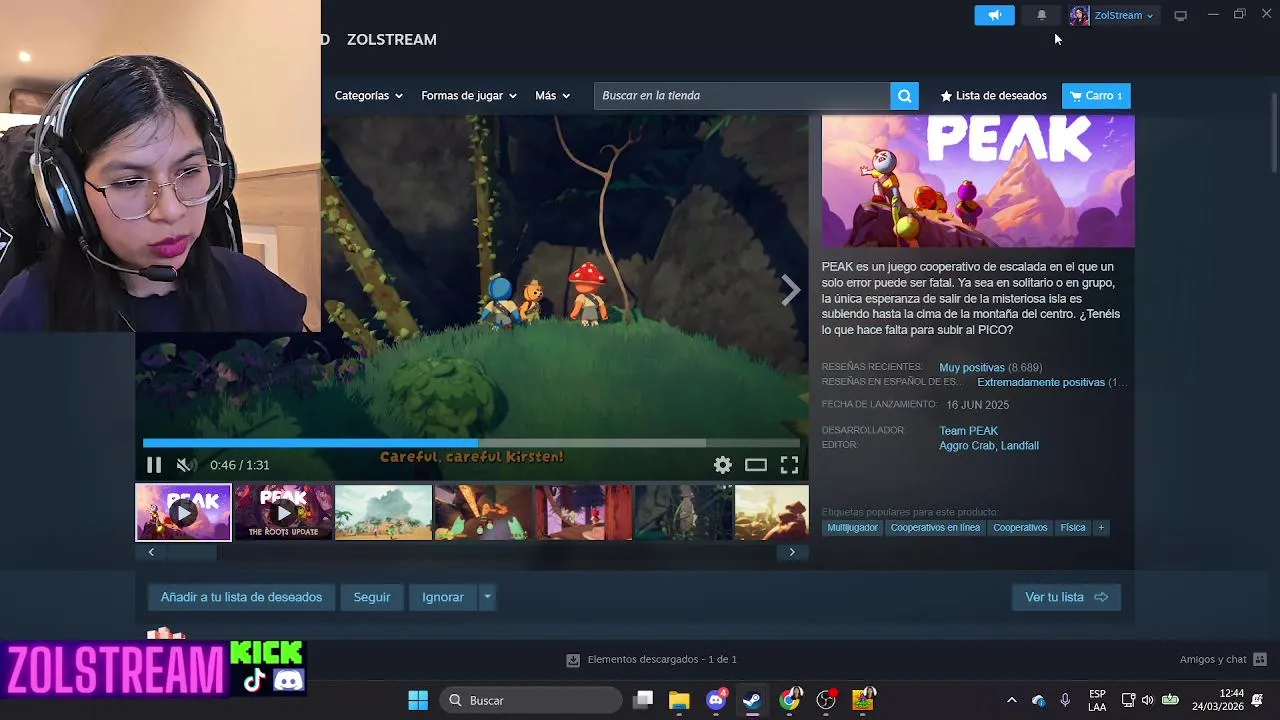This screenshot has width=1280, height=720.
Task: Open Steam notifications bell
Action: [1041, 15]
